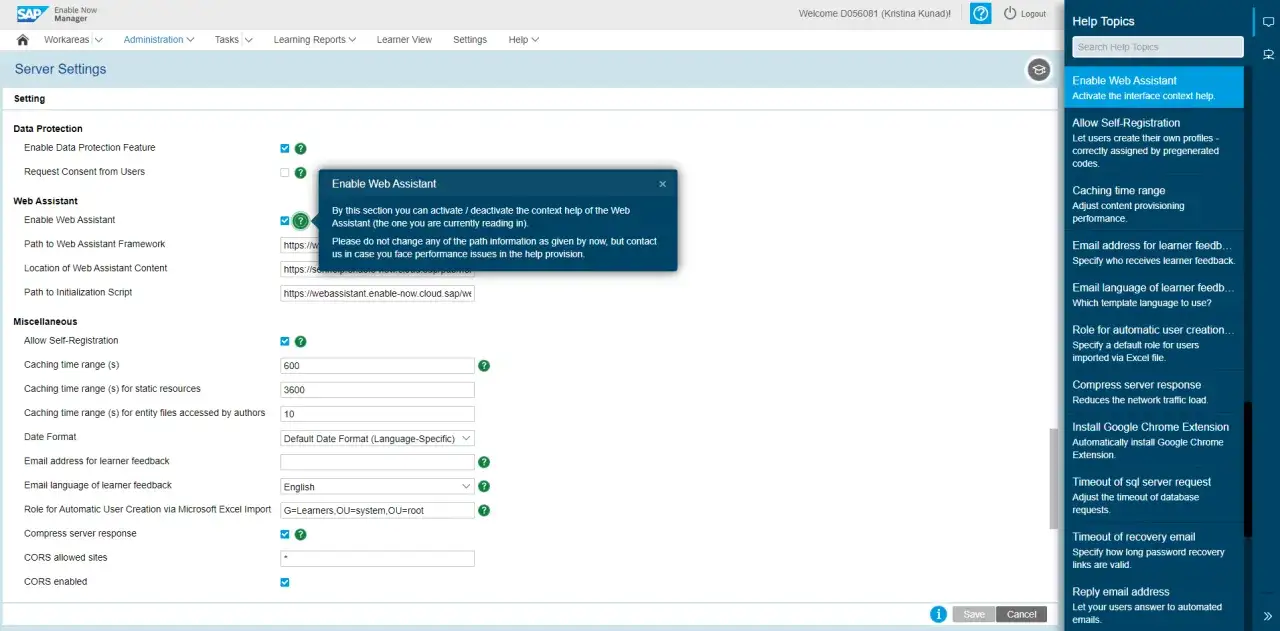The width and height of the screenshot is (1280, 631).
Task: Open Timeout of sql server request topic
Action: [1154, 495]
